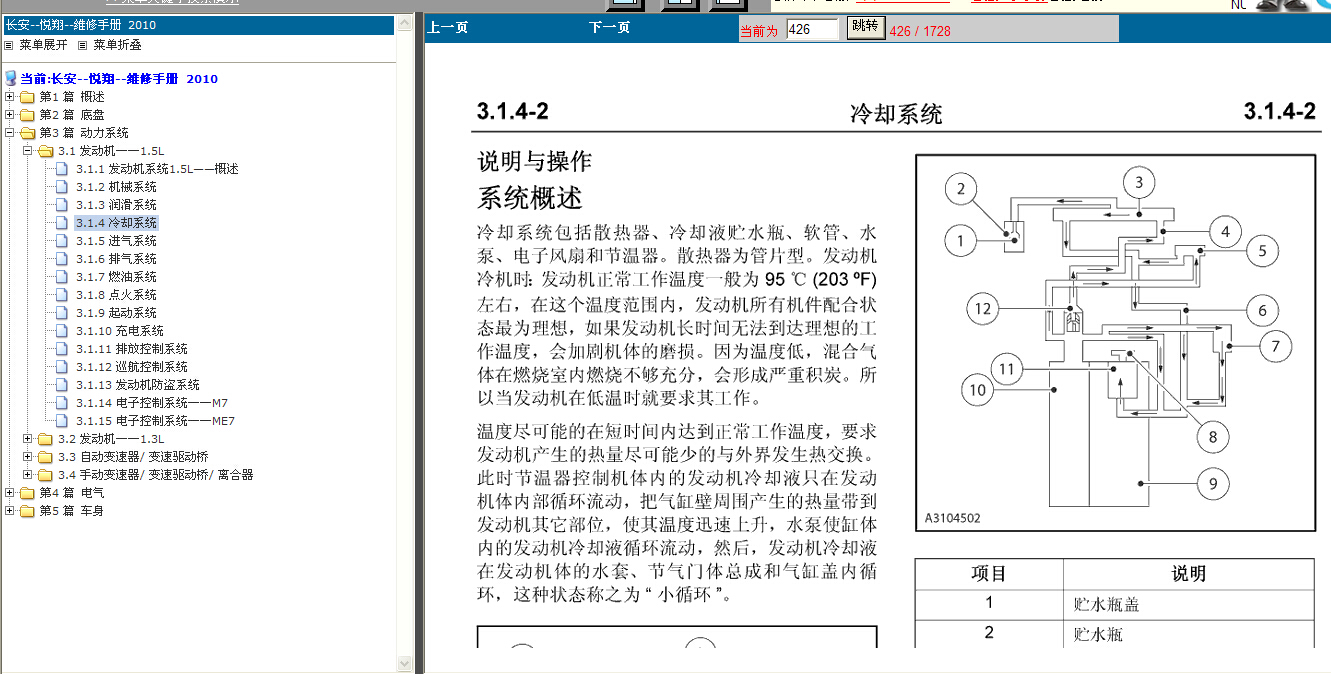Click the section heading 说明与操作
1331x674 pixels.
pos(535,161)
